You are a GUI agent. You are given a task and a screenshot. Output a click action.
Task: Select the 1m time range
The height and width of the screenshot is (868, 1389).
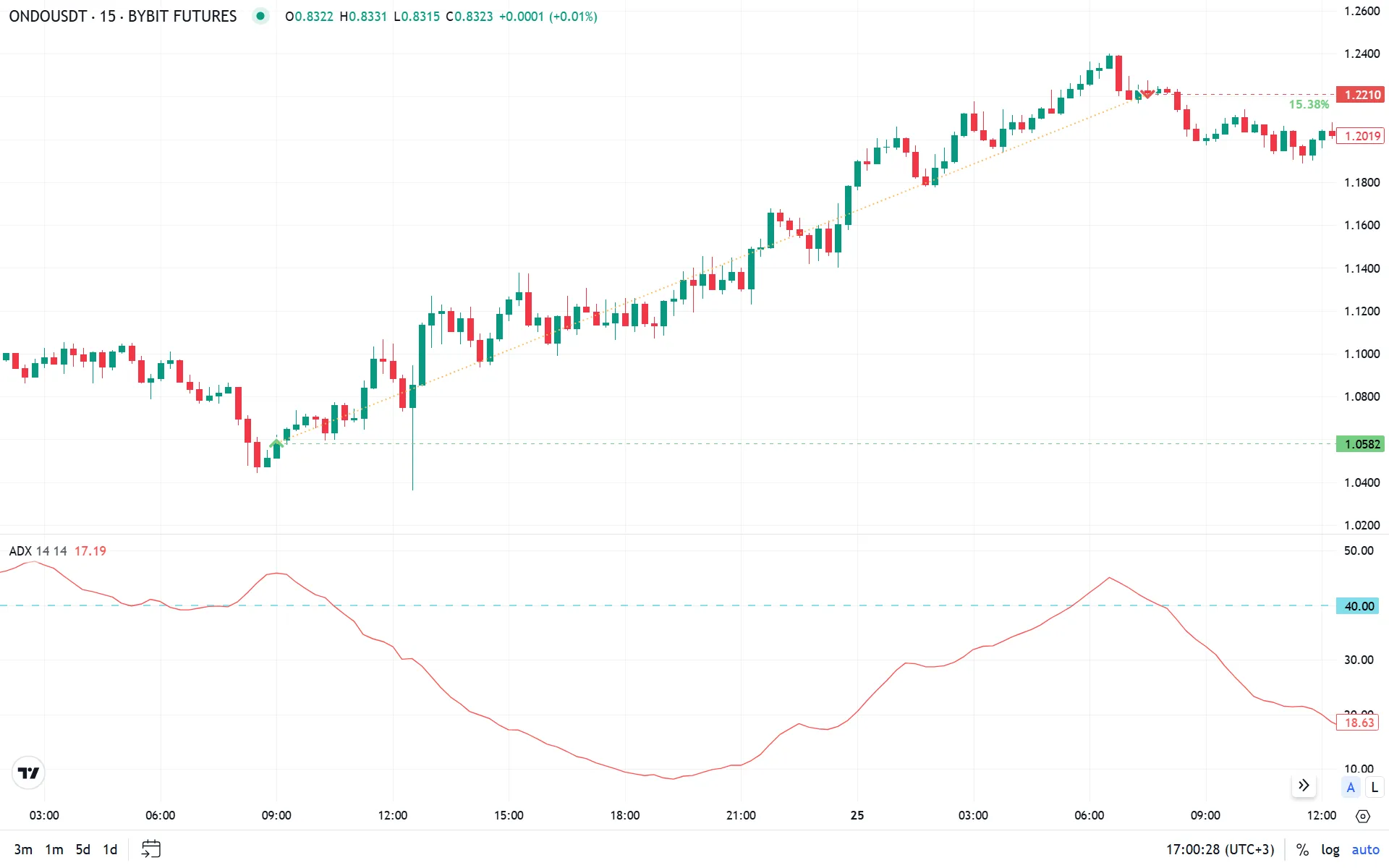tap(54, 850)
